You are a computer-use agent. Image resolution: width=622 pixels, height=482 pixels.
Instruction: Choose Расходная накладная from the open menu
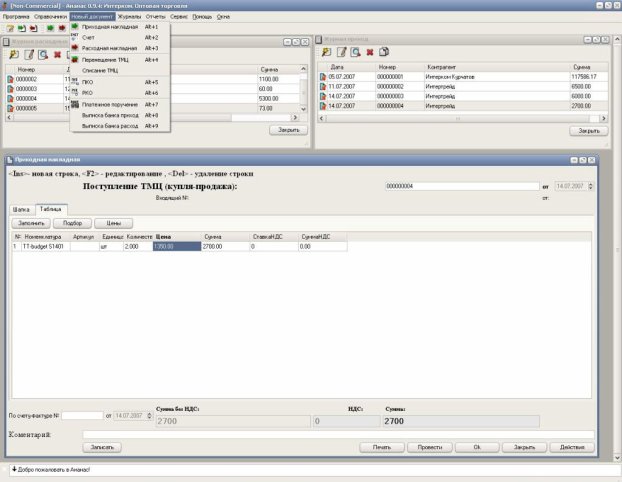[120, 48]
